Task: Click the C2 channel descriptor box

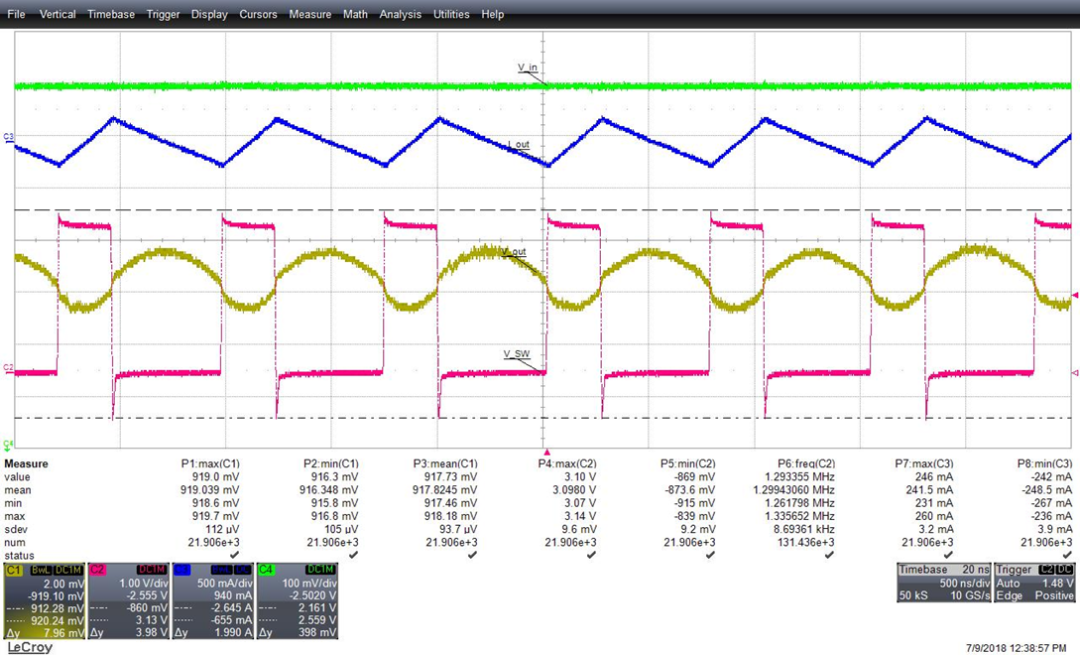Action: point(129,599)
